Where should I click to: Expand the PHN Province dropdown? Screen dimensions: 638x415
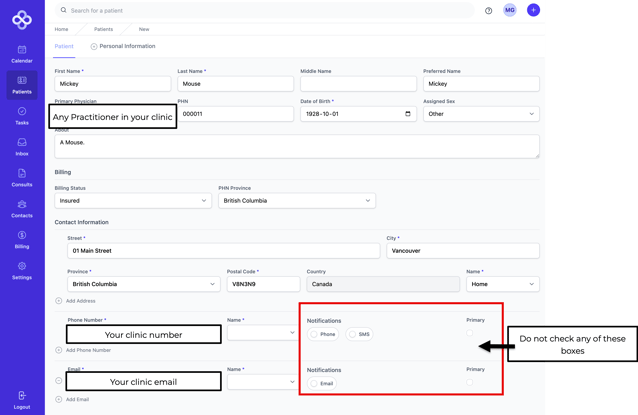[297, 200]
